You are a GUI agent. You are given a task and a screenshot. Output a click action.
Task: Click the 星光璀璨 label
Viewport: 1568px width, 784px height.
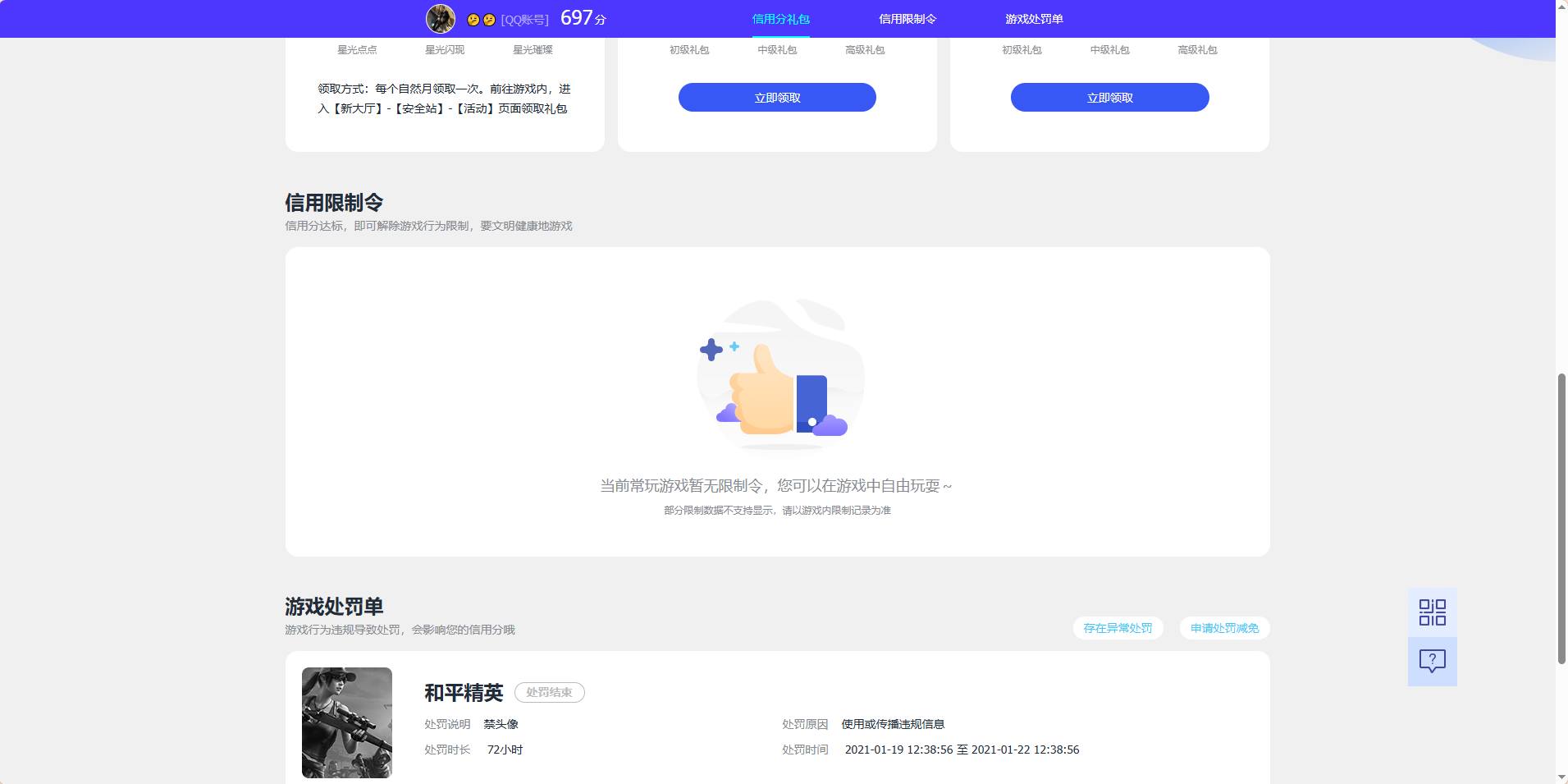point(533,50)
